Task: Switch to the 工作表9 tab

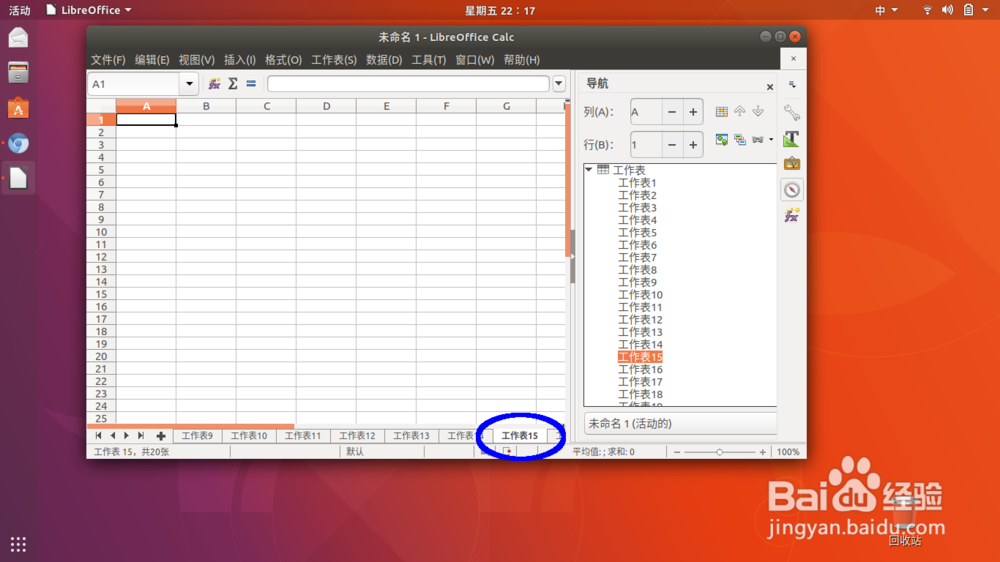Action: coord(197,436)
